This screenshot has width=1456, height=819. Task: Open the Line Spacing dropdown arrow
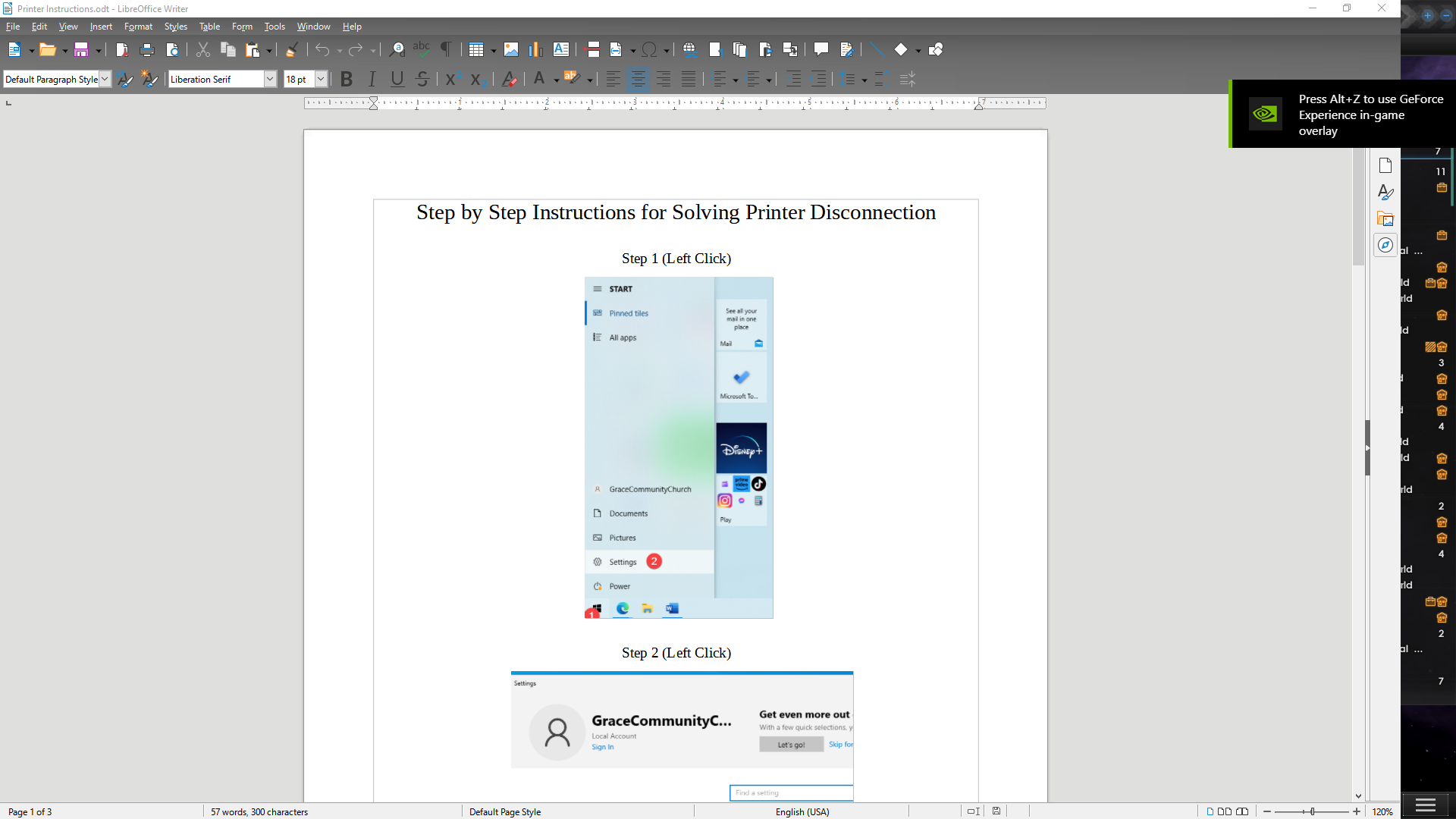[864, 80]
